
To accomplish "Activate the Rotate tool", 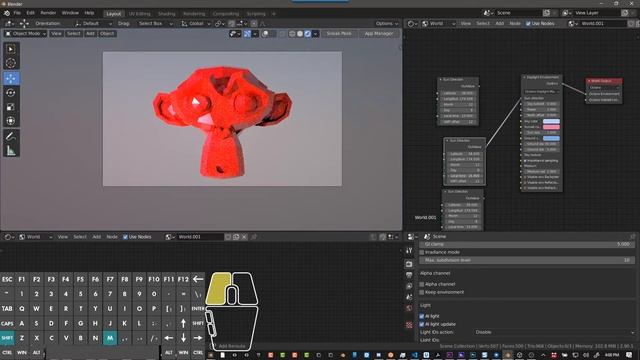I will pyautogui.click(x=11, y=93).
